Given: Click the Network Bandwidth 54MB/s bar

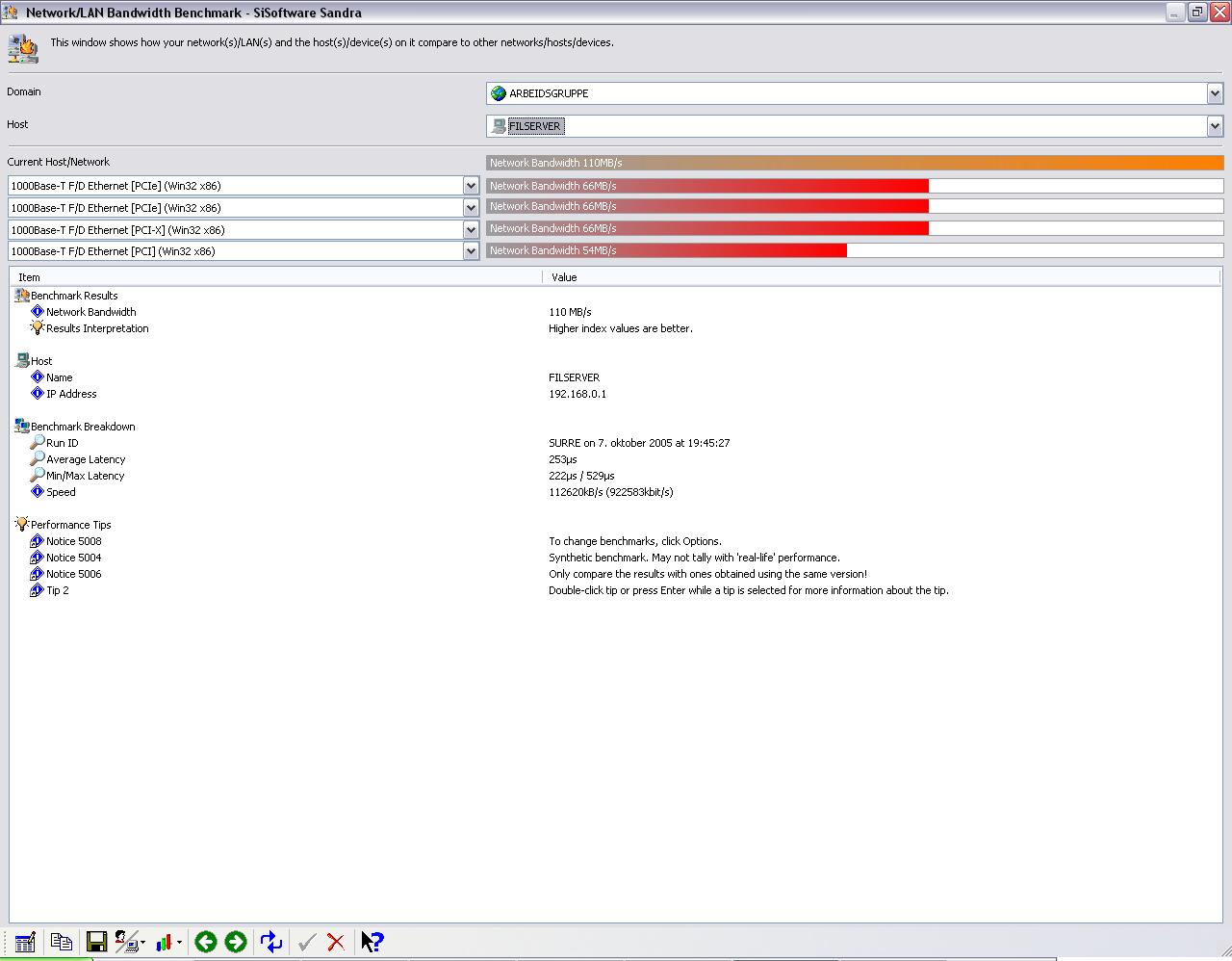Looking at the screenshot, I should coord(855,250).
